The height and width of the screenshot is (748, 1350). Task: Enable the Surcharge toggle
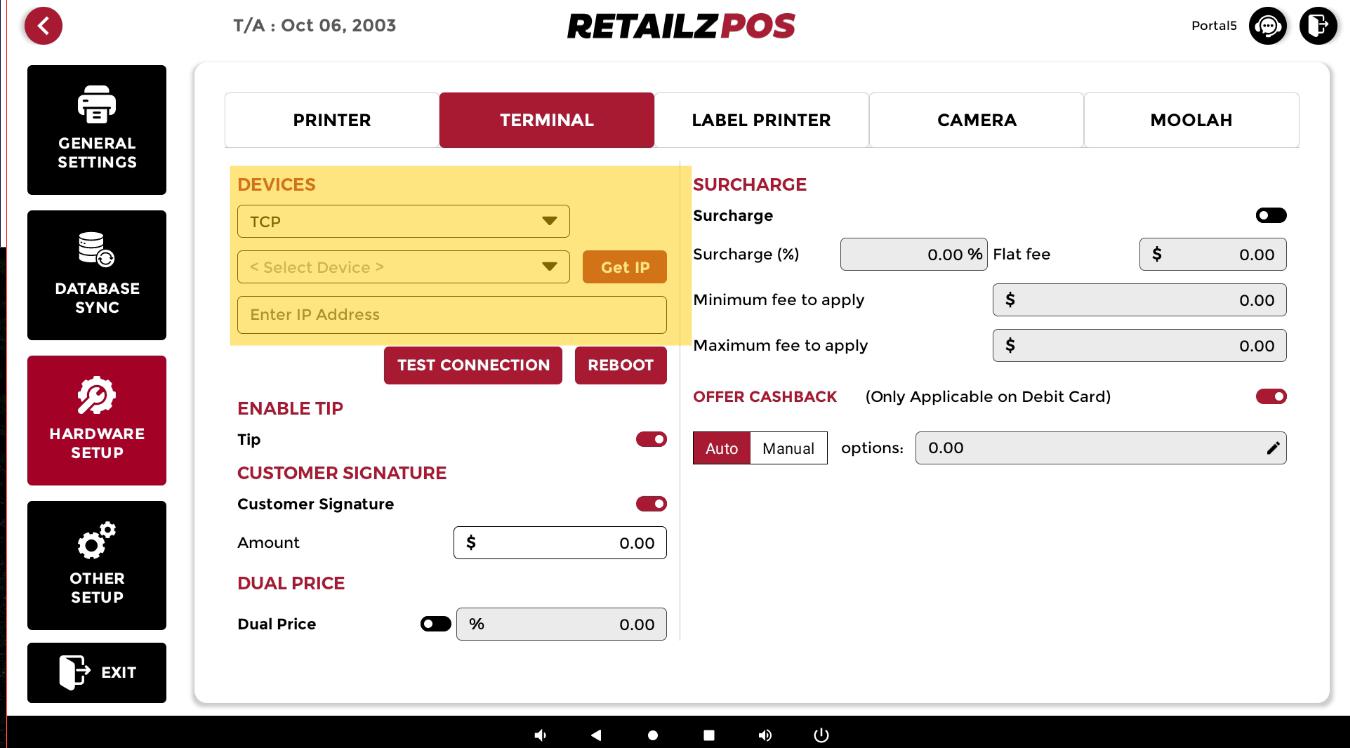[x=1271, y=216]
